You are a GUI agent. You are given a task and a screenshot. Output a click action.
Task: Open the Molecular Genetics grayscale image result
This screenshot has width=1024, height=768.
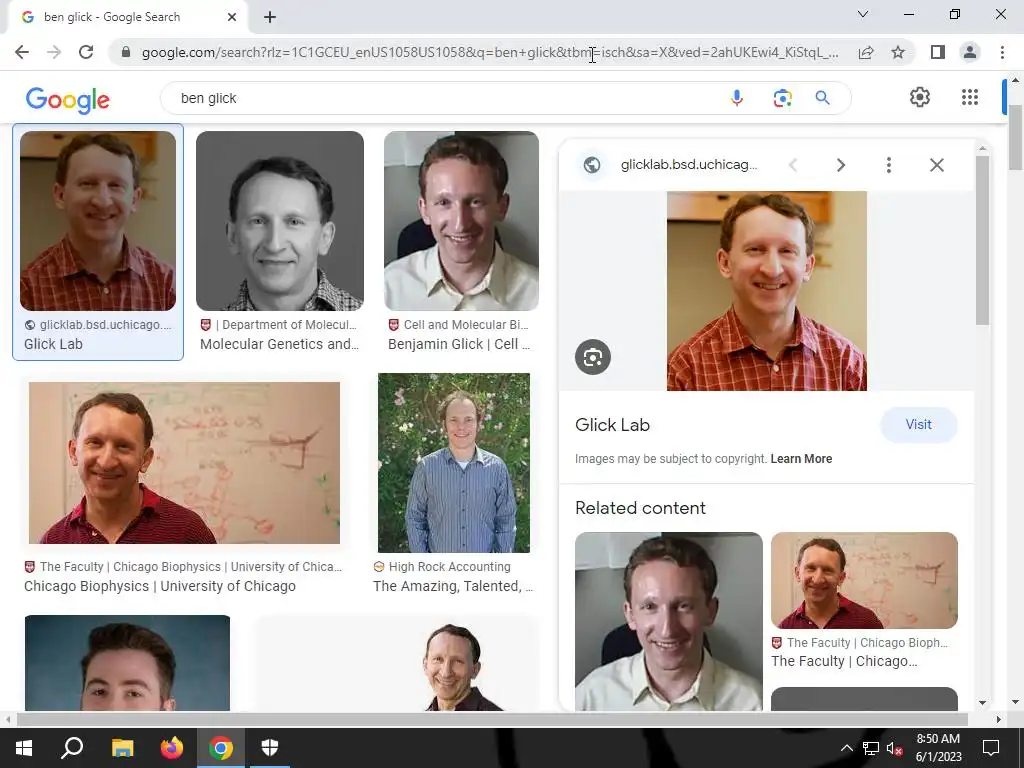point(280,221)
